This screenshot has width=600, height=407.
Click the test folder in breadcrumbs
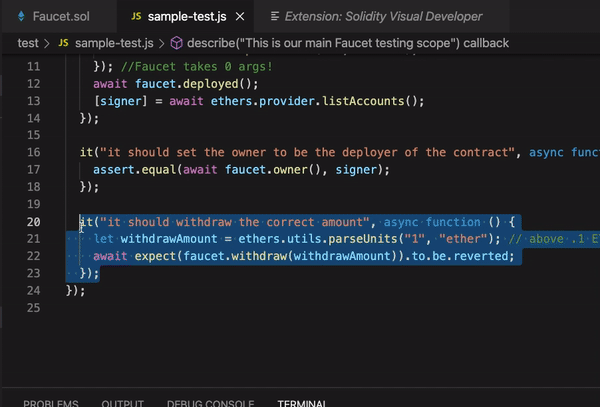(28, 43)
